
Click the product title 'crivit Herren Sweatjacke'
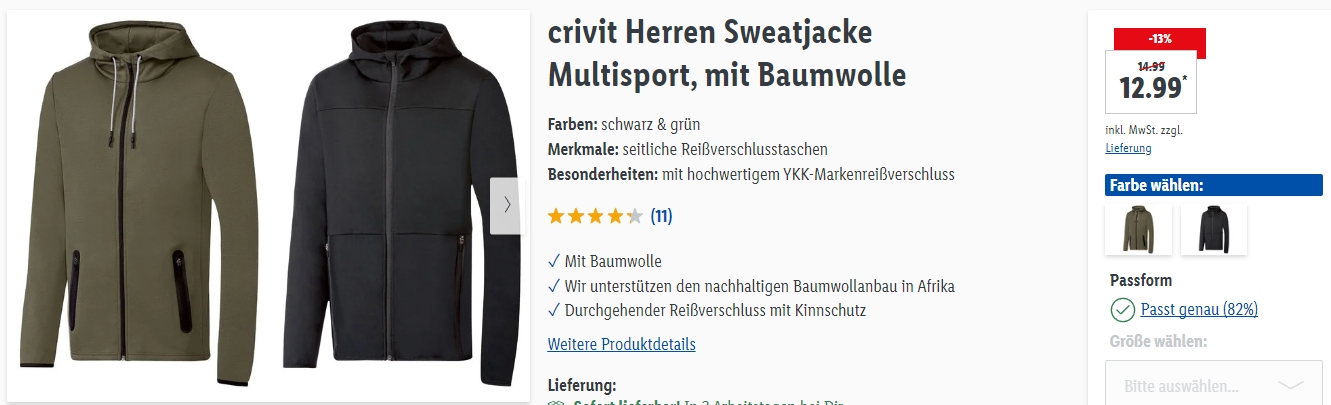click(710, 32)
